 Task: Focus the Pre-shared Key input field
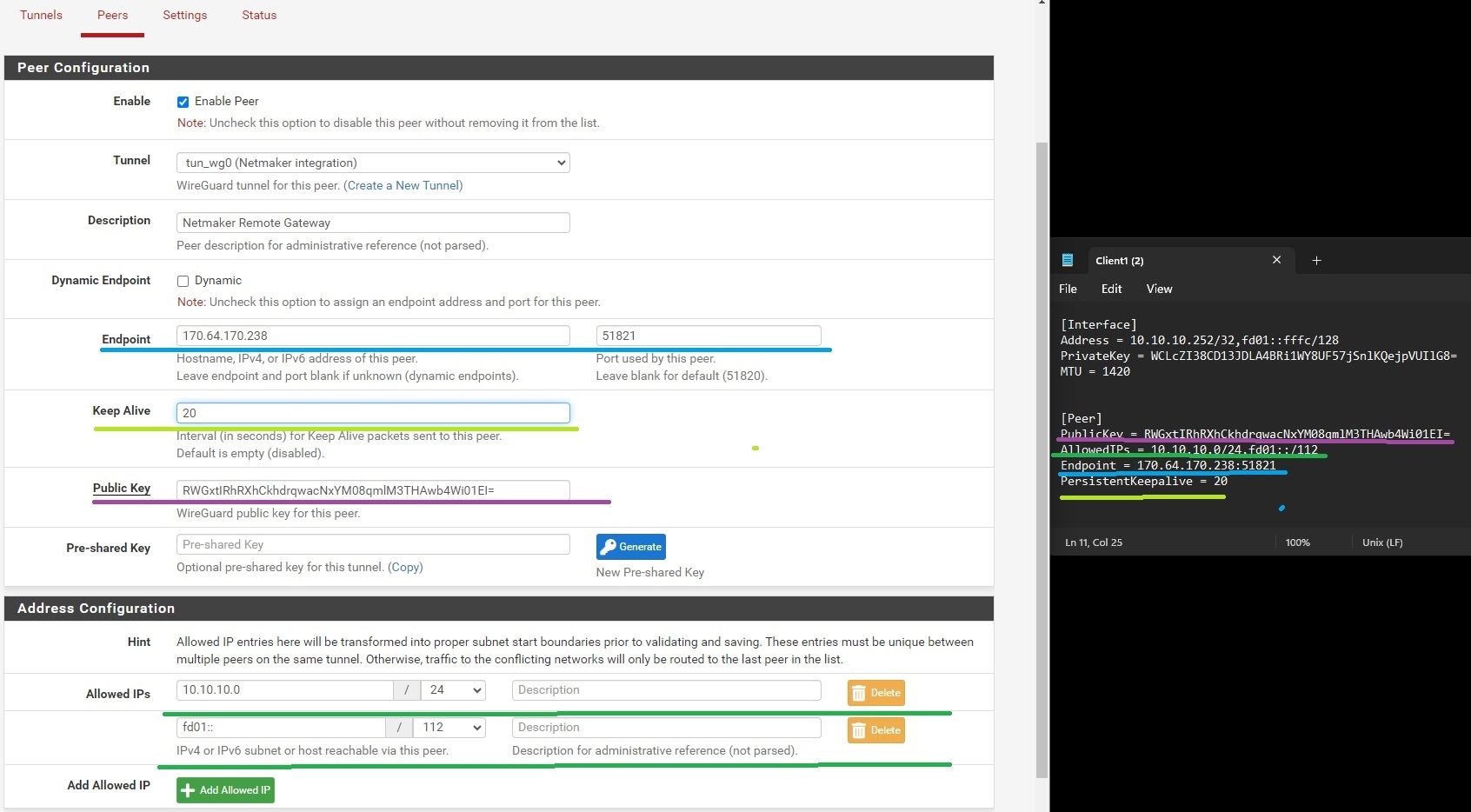coord(373,544)
